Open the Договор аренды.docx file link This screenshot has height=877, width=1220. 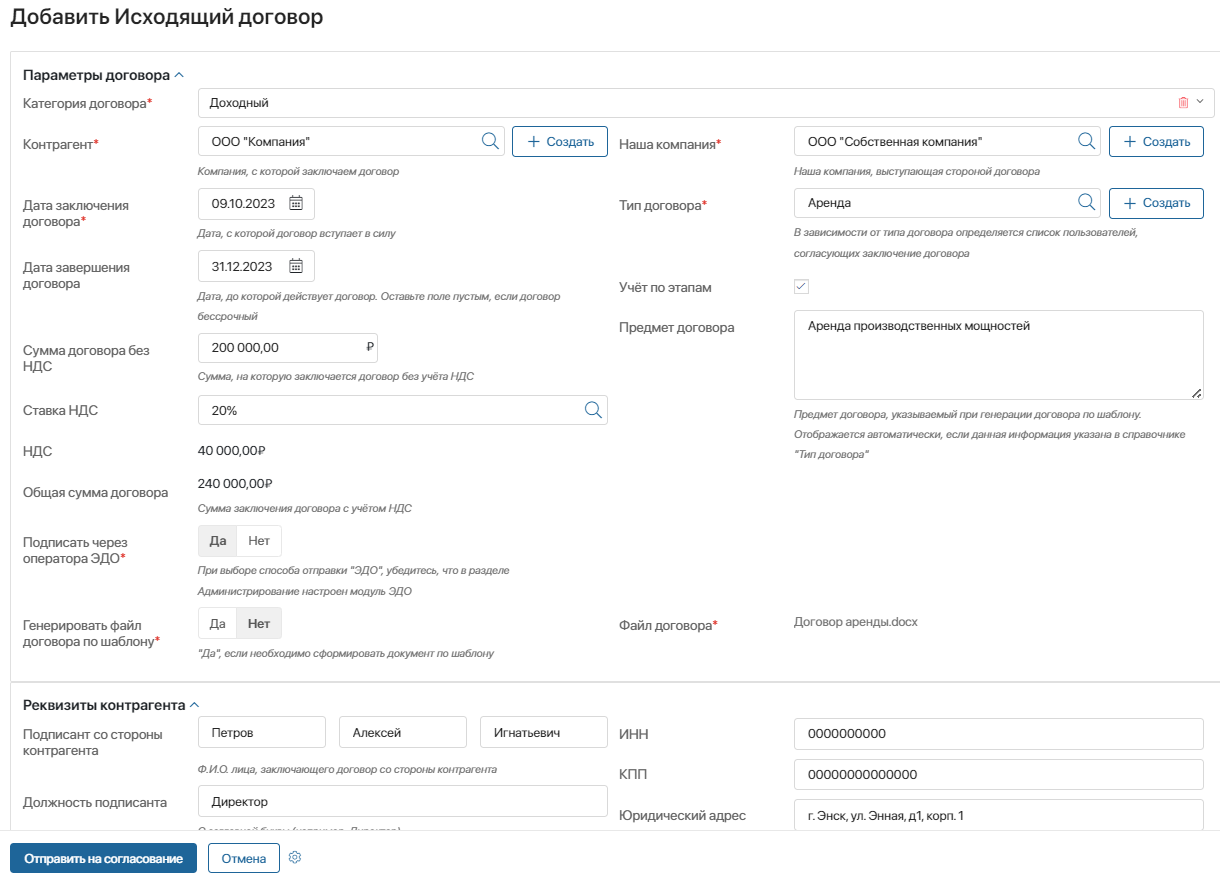(856, 622)
